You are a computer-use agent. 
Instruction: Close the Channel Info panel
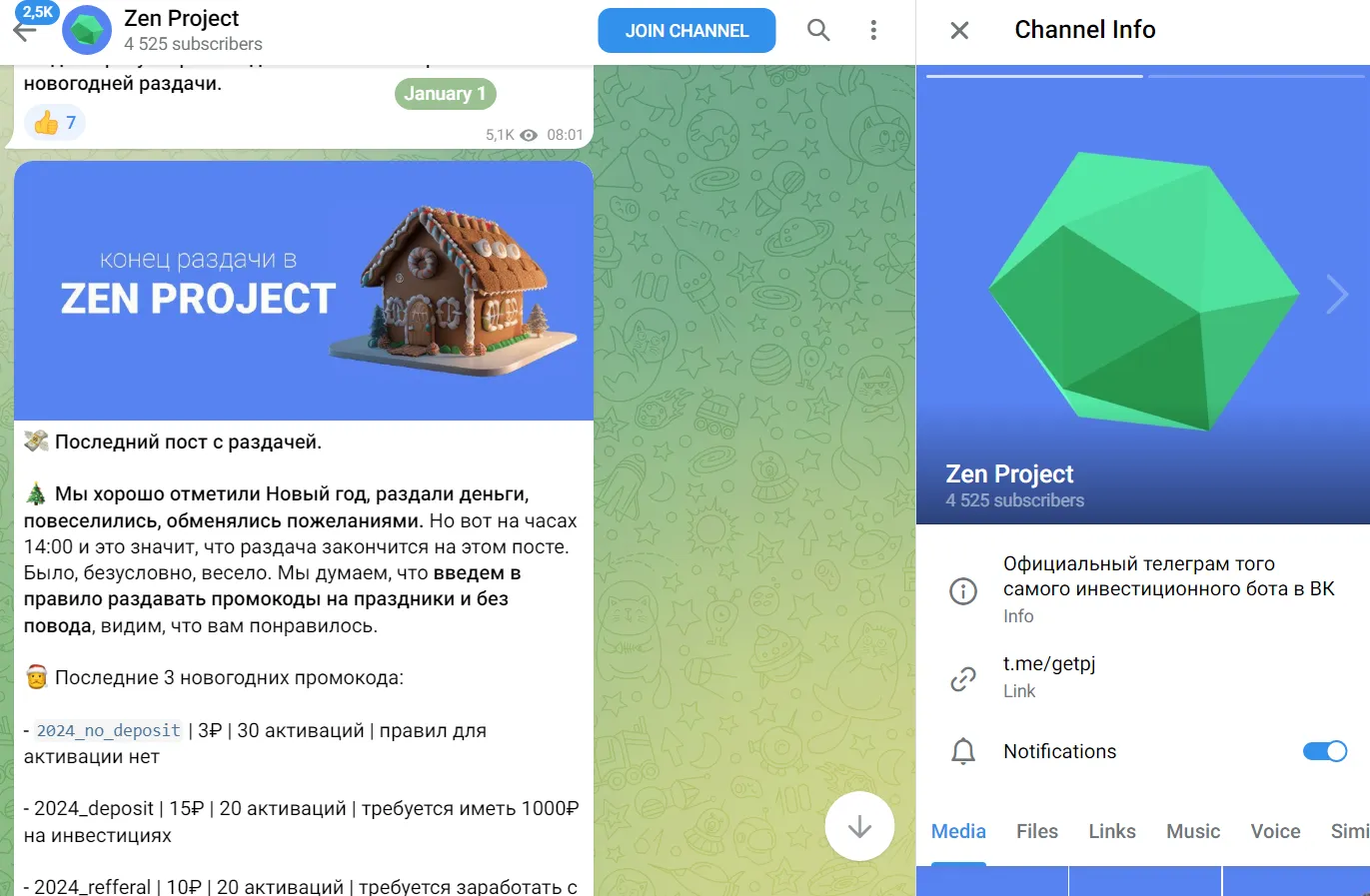(x=959, y=30)
